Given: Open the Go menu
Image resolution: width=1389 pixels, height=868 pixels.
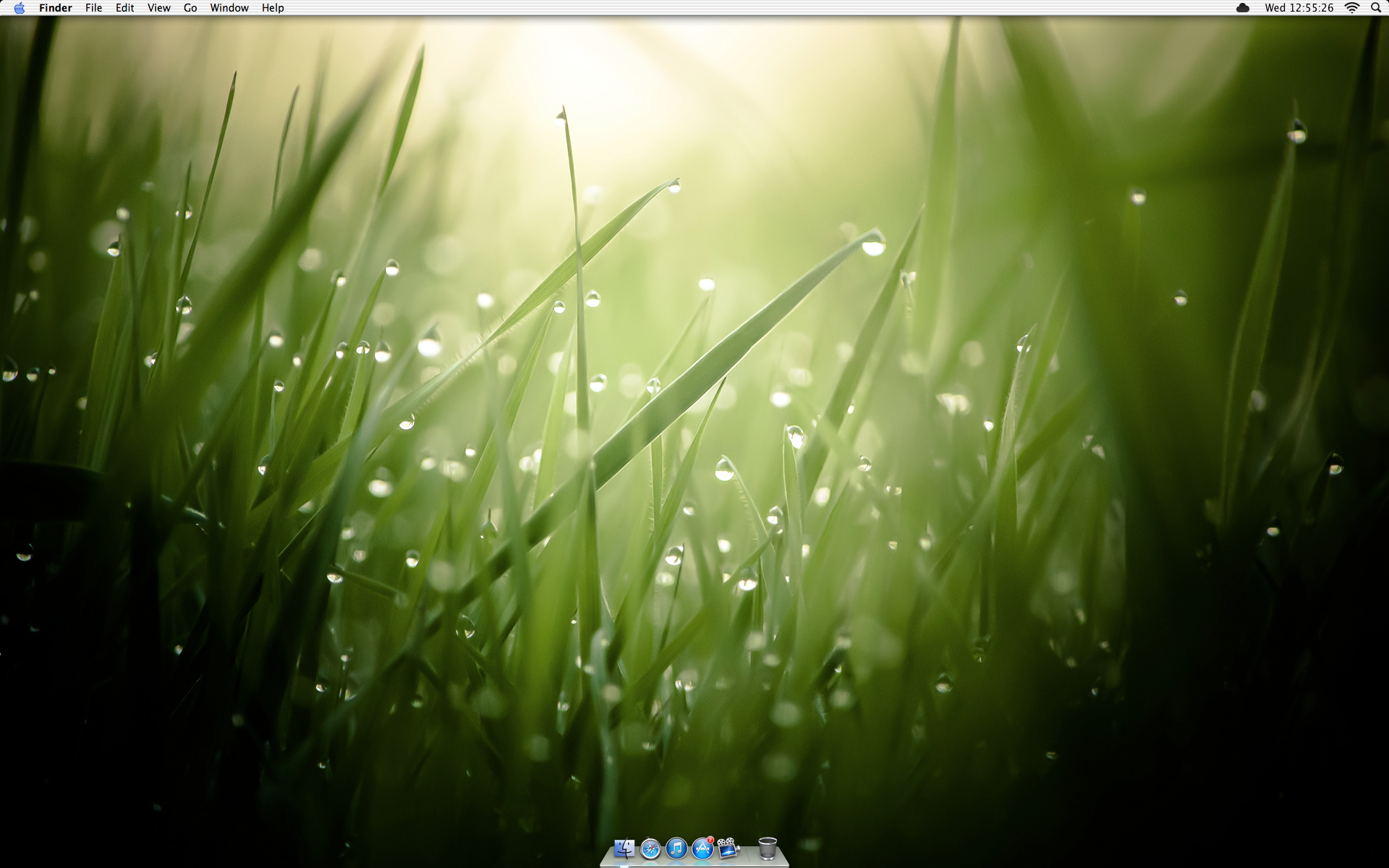Looking at the screenshot, I should [190, 8].
